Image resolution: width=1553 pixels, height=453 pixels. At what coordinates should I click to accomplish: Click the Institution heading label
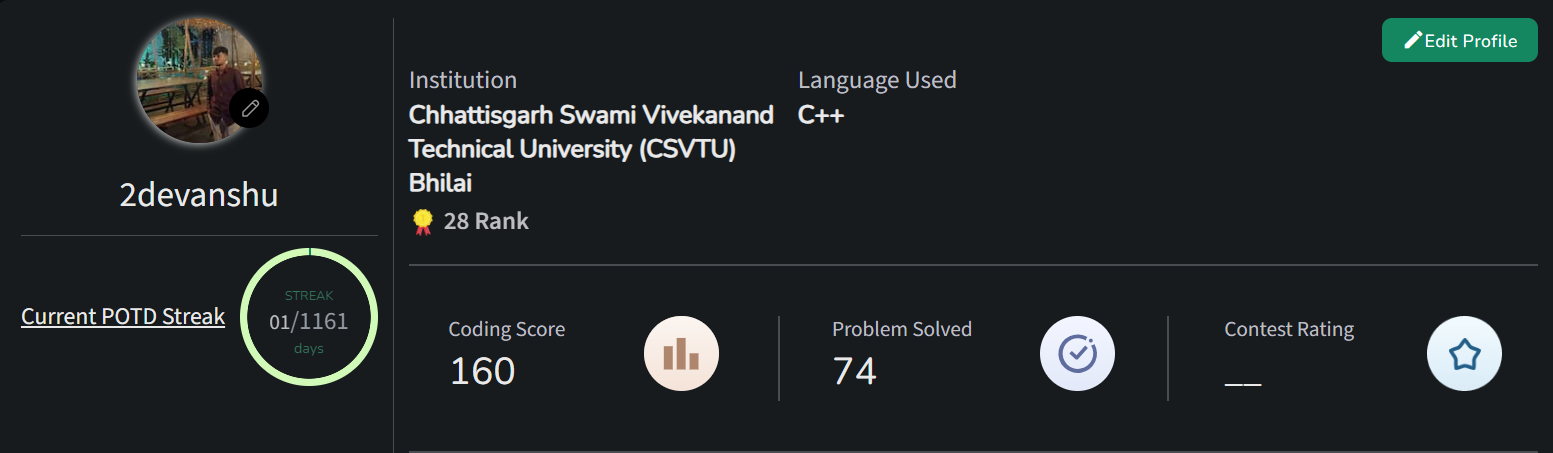coord(463,80)
